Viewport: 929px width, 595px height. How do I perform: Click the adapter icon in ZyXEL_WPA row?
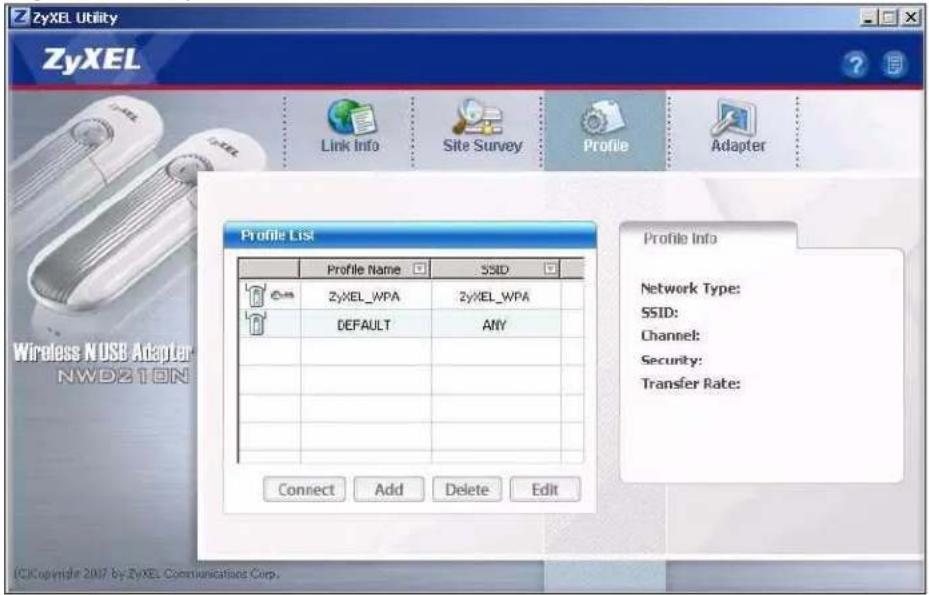[255, 295]
